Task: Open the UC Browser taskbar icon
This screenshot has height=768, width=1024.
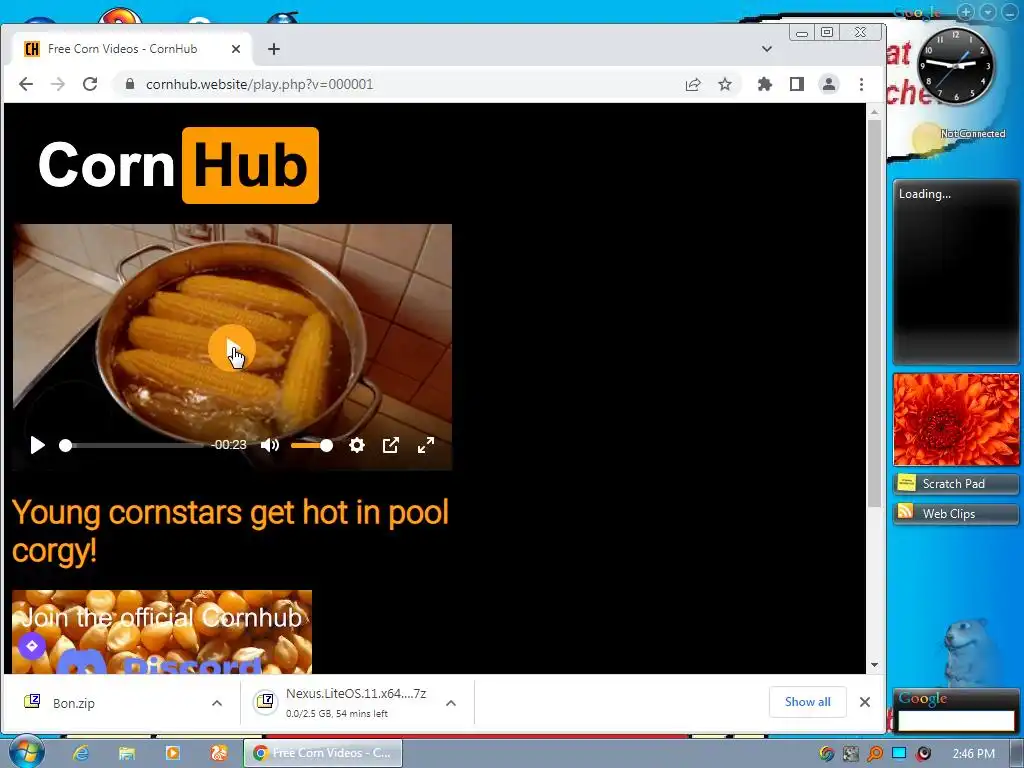Action: tap(218, 753)
